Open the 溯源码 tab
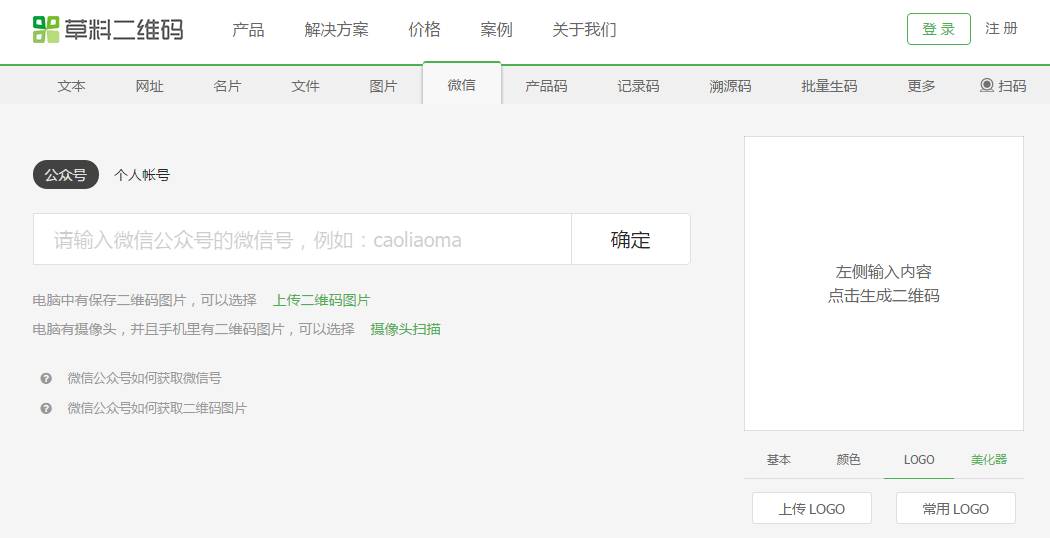Image resolution: width=1050 pixels, height=538 pixels. [730, 86]
